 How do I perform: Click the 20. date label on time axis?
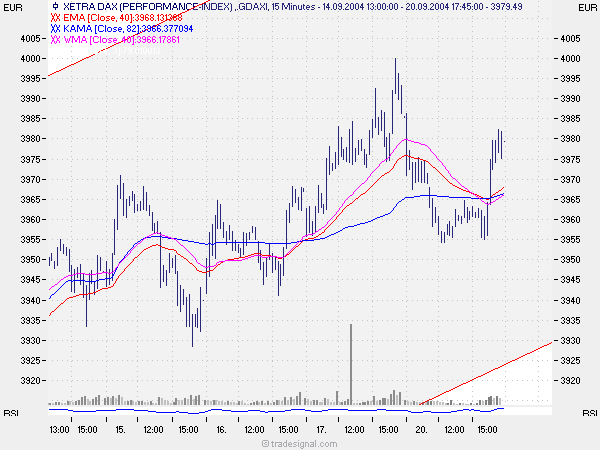point(421,430)
